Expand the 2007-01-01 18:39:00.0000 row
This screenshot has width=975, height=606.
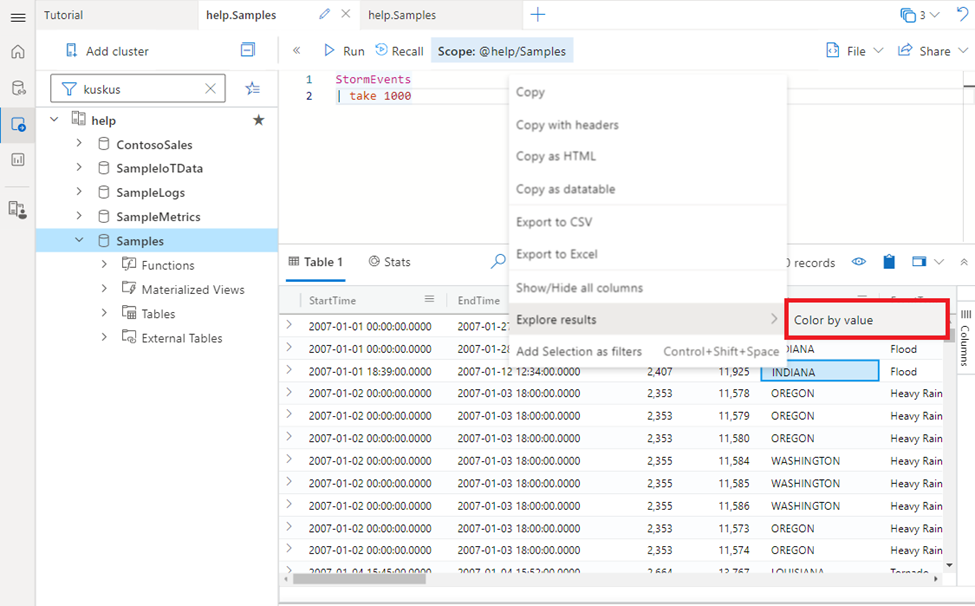(x=289, y=370)
